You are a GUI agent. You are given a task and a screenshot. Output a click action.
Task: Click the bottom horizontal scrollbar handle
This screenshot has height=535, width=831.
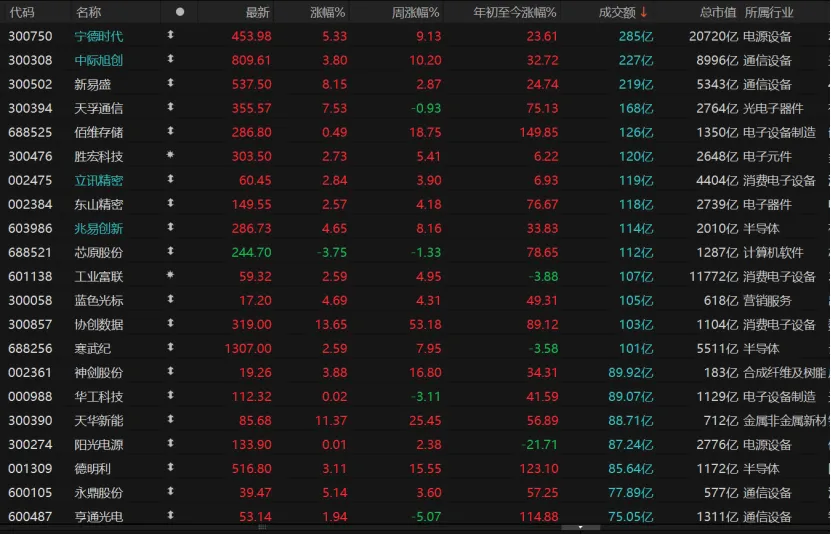(x=581, y=527)
